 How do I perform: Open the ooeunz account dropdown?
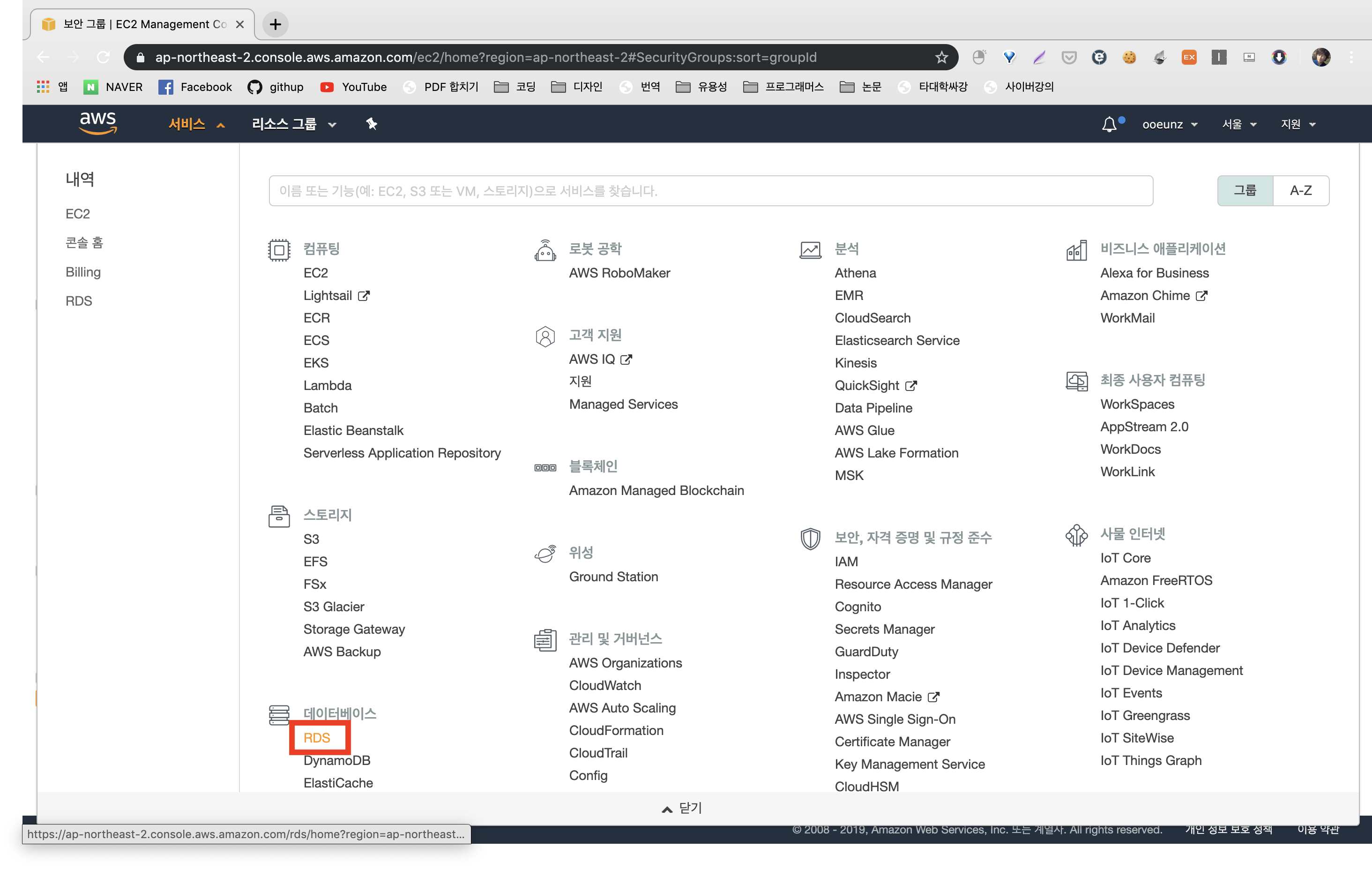pyautogui.click(x=1169, y=124)
